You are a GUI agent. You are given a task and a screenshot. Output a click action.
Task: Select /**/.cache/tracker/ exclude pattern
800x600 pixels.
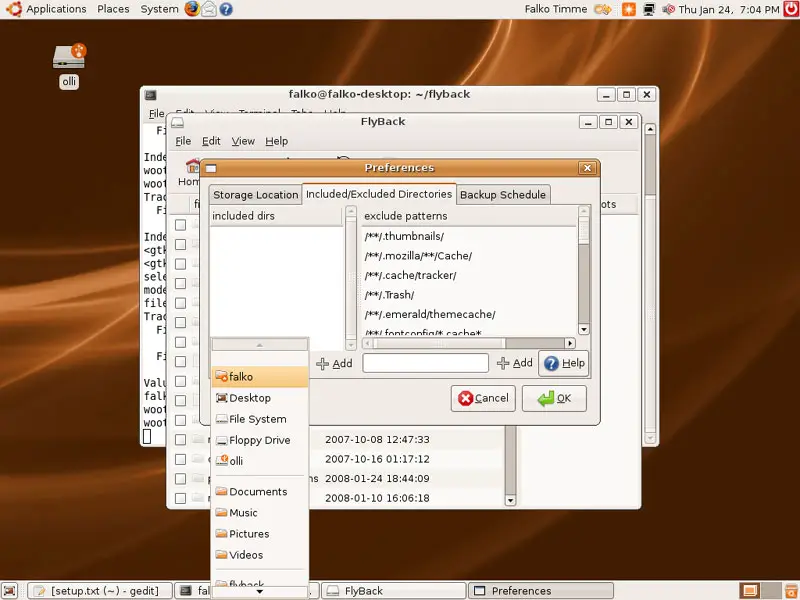pyautogui.click(x=469, y=276)
